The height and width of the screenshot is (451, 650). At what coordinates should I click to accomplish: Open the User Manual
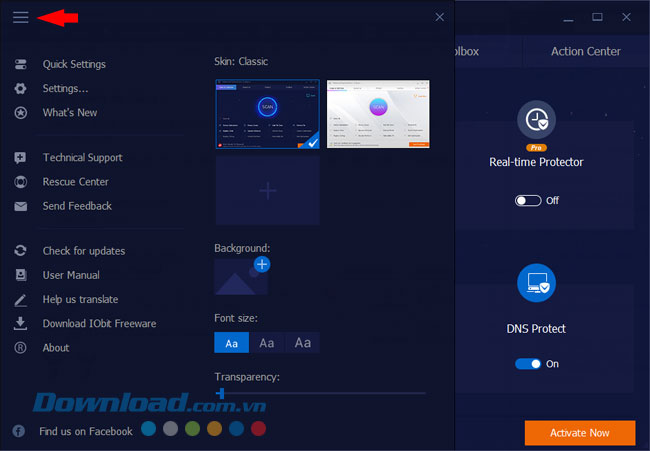[x=71, y=275]
